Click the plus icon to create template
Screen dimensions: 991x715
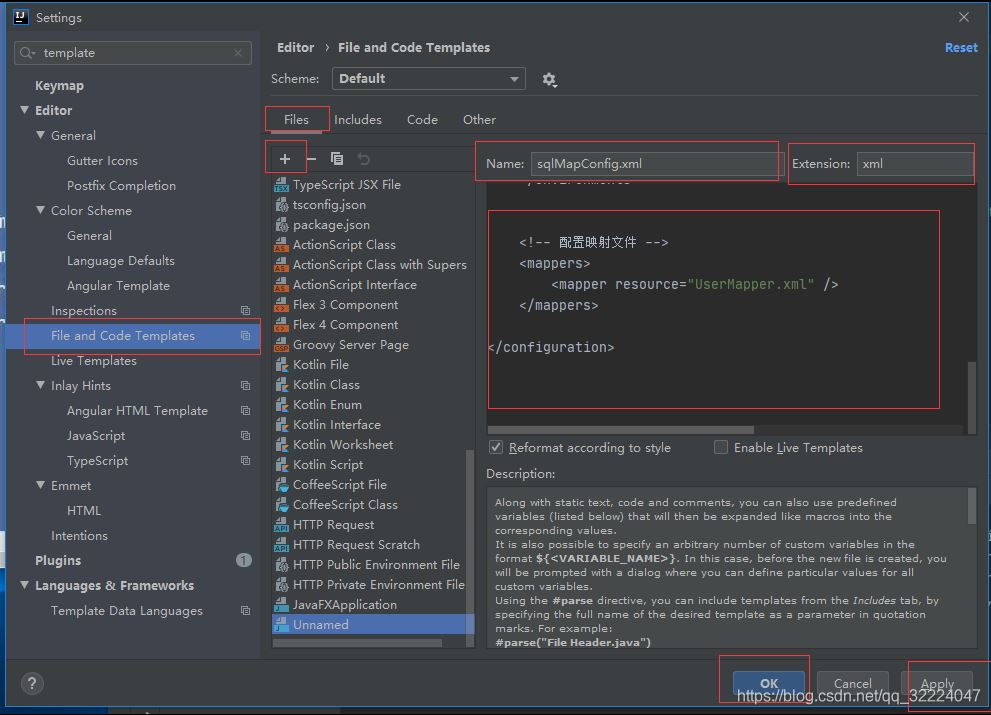click(x=285, y=159)
